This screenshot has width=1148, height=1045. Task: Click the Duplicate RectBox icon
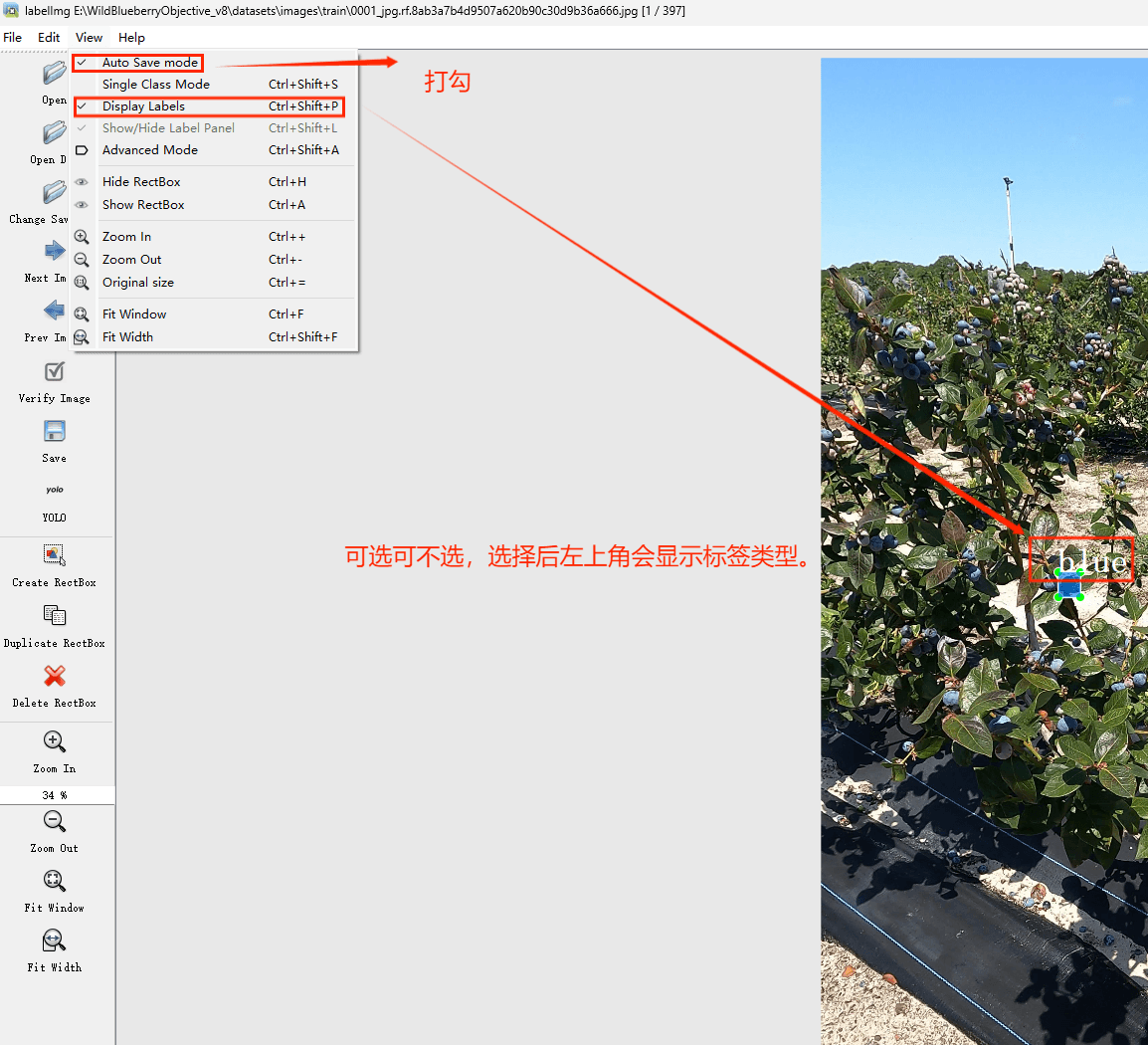(x=55, y=616)
